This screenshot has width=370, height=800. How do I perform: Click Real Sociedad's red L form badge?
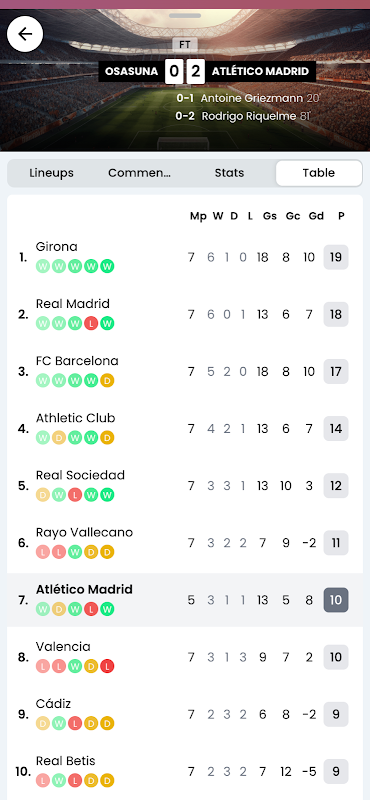coord(75,495)
